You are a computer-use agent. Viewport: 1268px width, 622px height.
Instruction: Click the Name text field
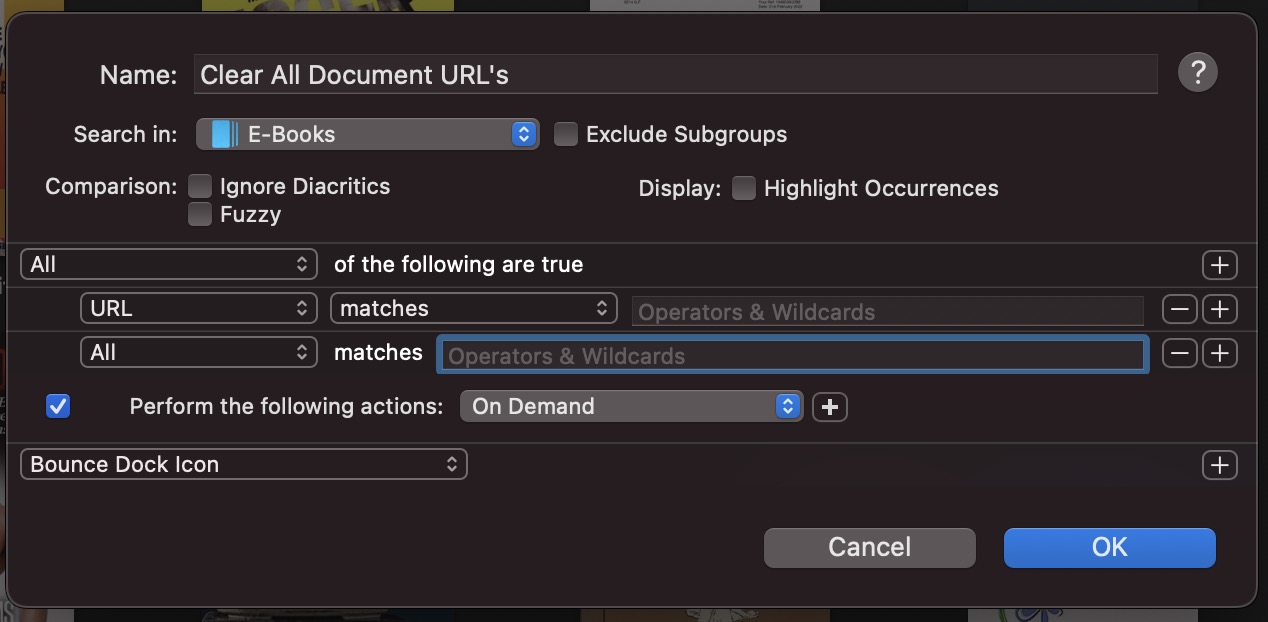675,75
